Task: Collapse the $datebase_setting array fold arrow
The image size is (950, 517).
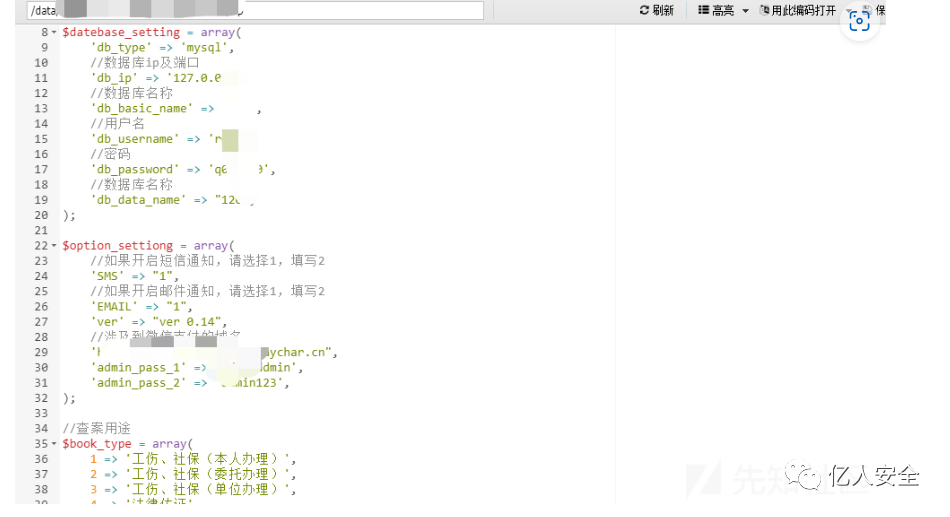Action: (x=54, y=32)
